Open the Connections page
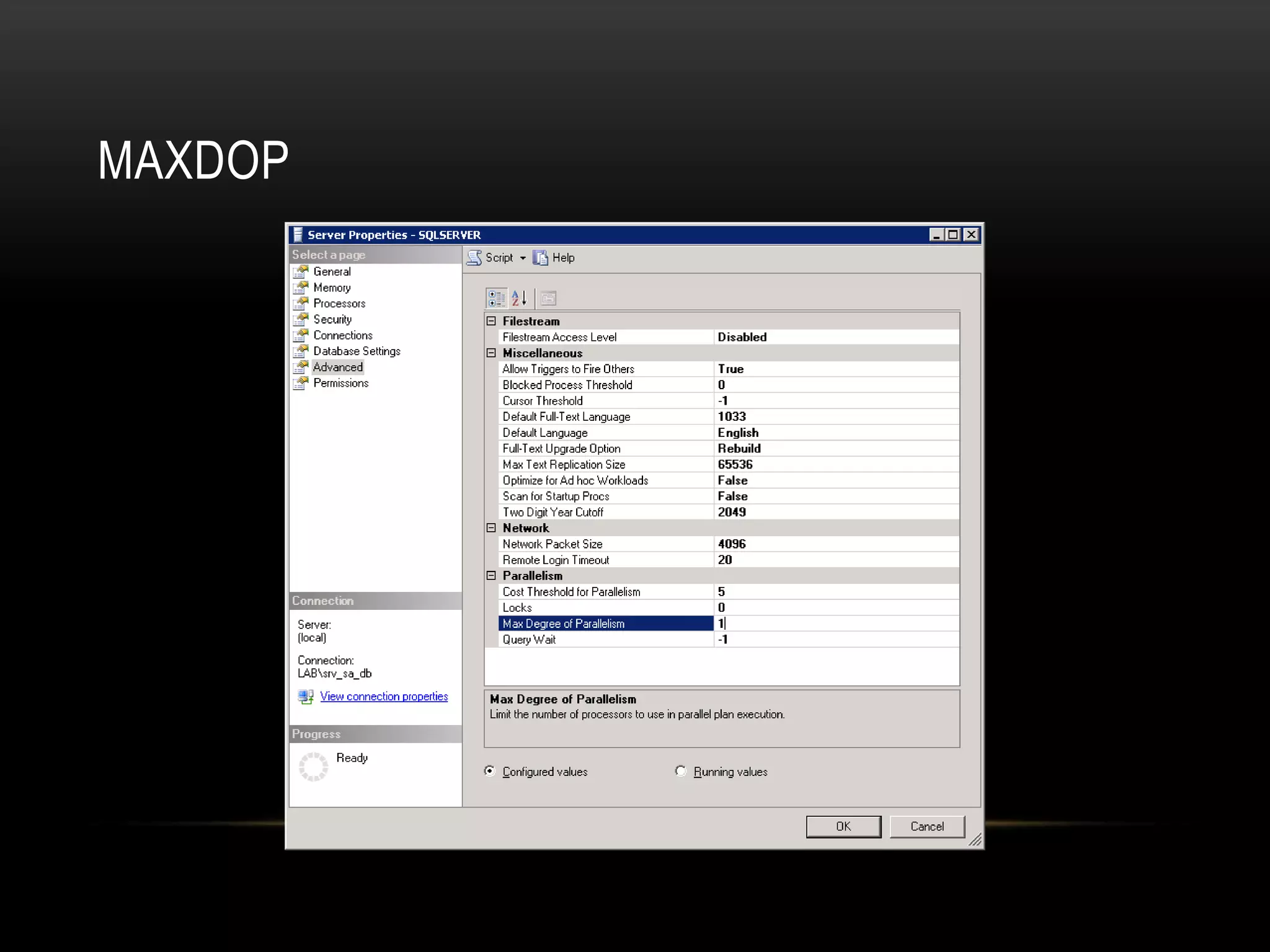1270x952 pixels. pyautogui.click(x=343, y=335)
